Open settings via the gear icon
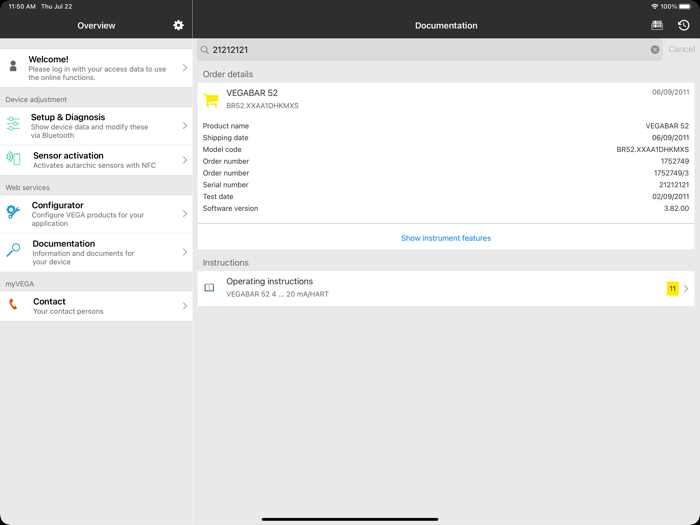Screen dimensions: 700x525 click(178, 25)
